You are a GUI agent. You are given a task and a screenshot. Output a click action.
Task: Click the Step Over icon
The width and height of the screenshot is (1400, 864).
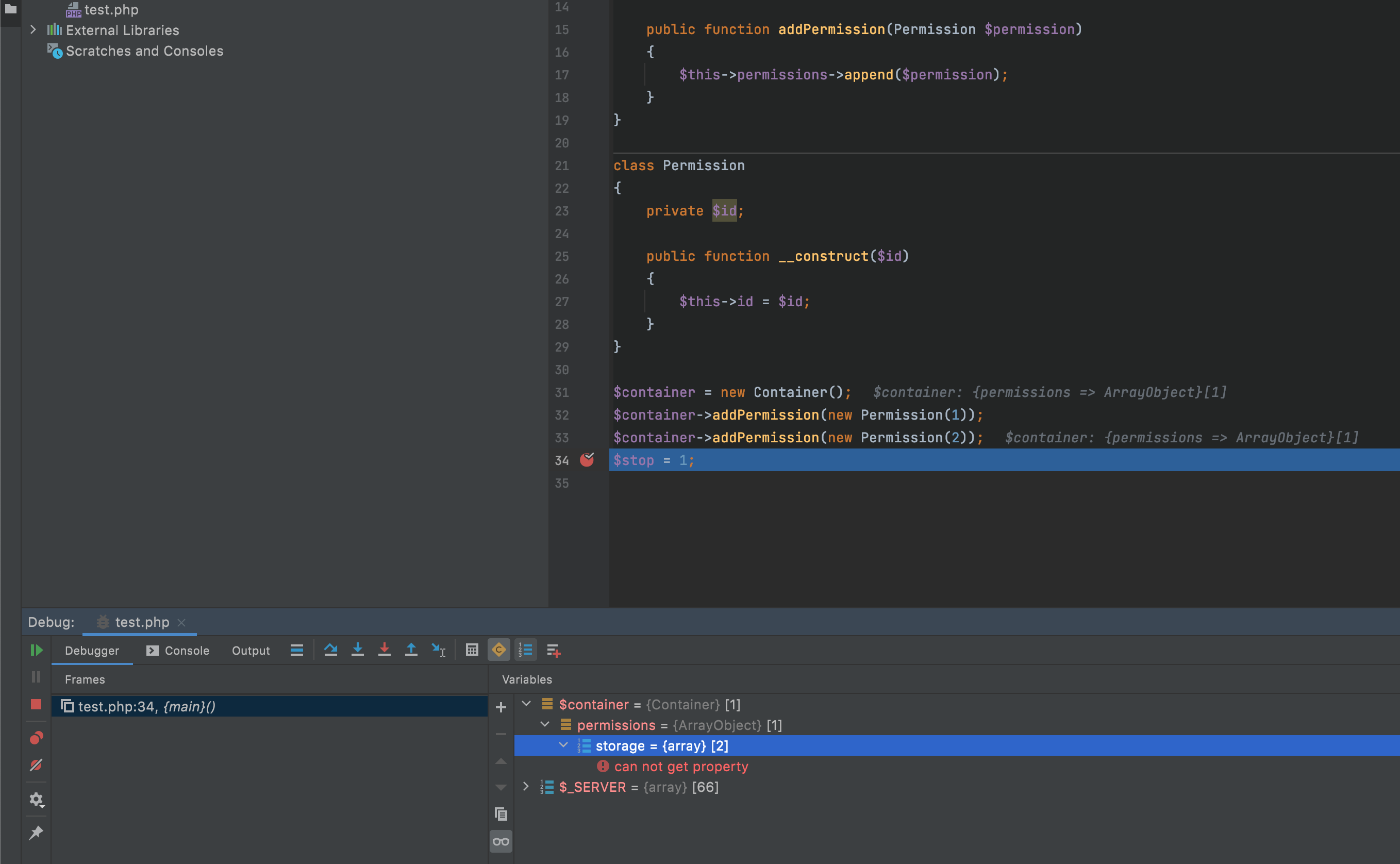click(x=330, y=650)
